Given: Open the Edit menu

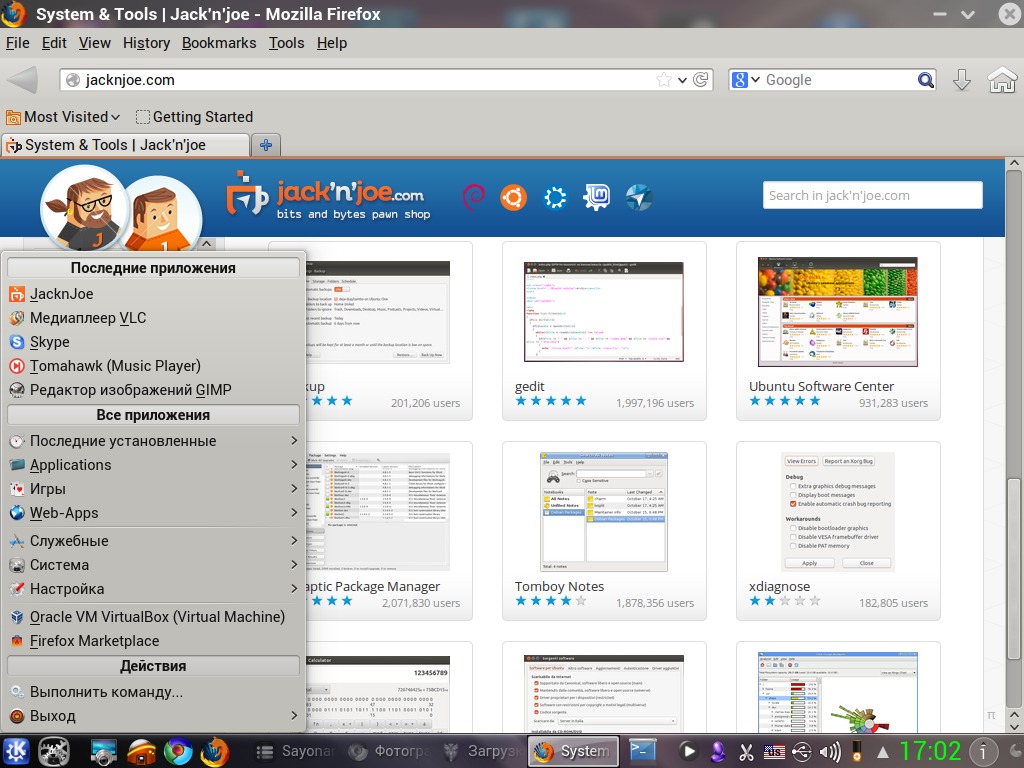Looking at the screenshot, I should (54, 43).
